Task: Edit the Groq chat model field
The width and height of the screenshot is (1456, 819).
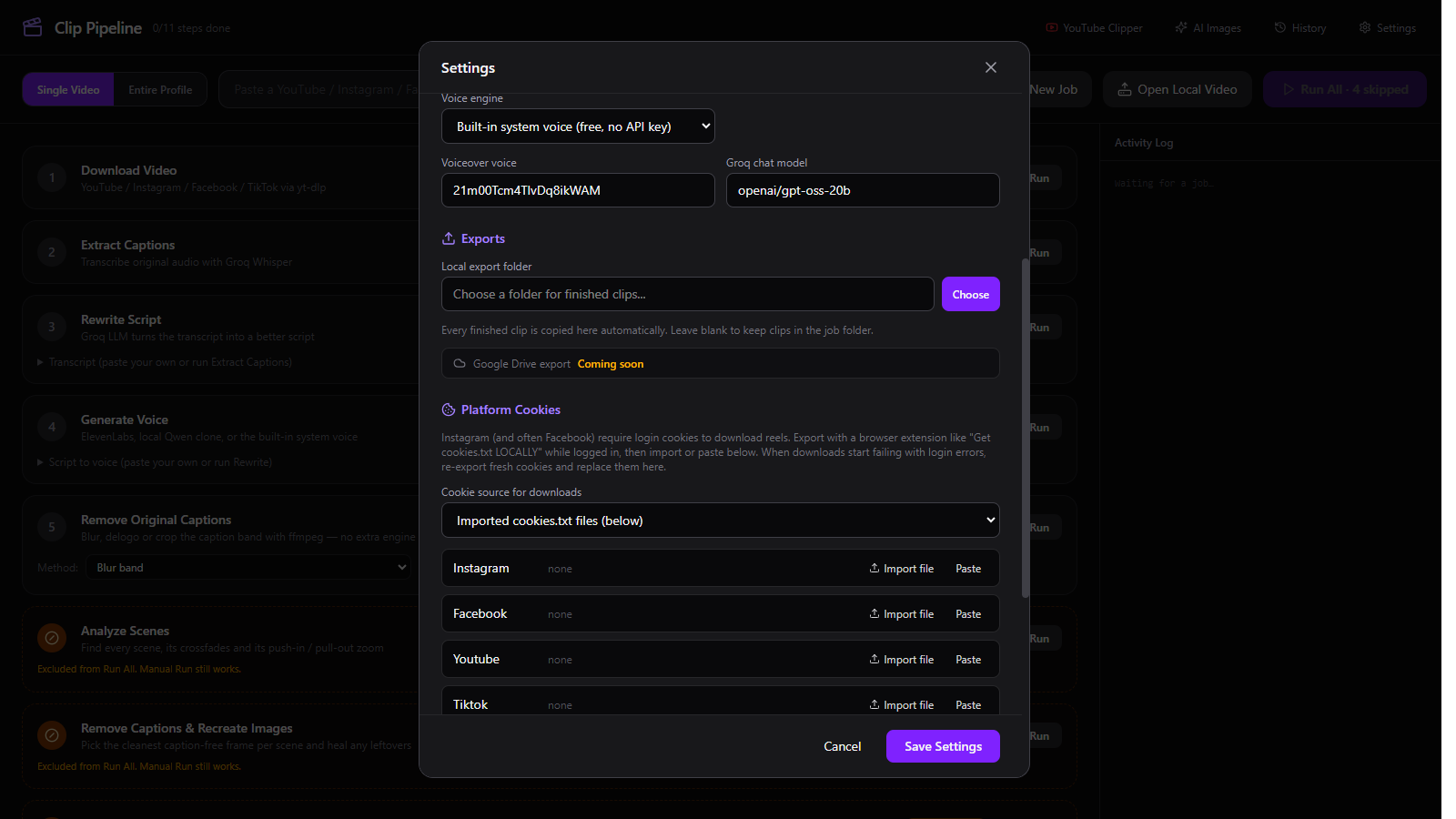Action: 863,190
